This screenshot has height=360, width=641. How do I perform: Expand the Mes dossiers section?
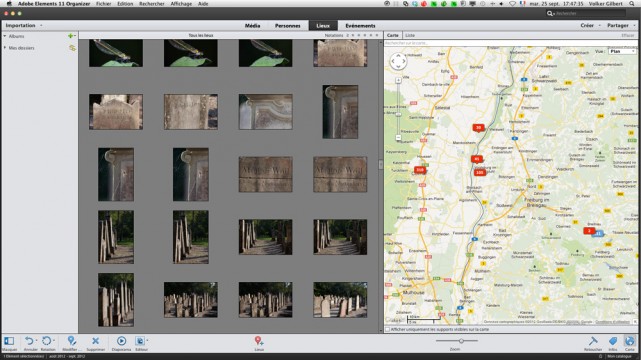(x=5, y=48)
